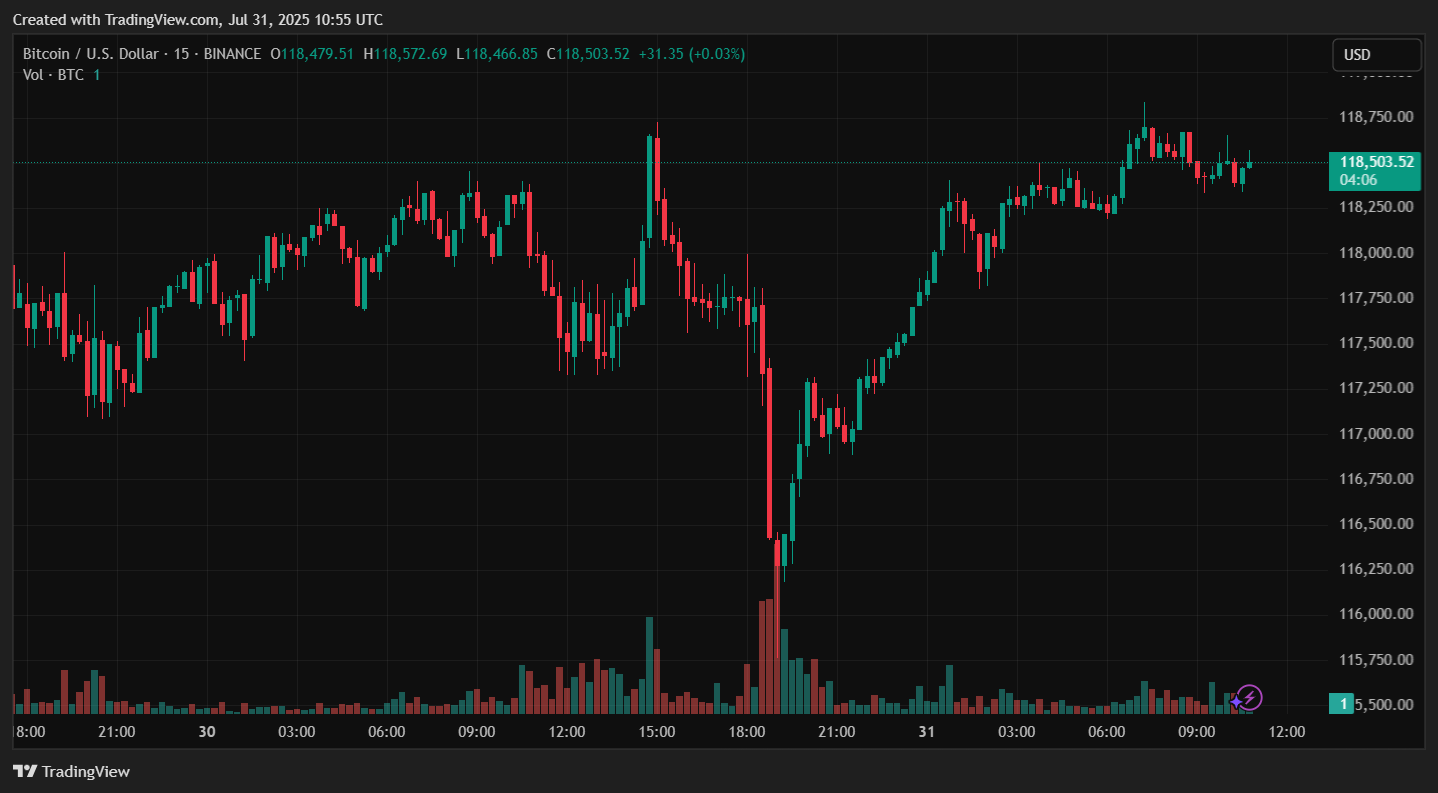Screen dimensions: 1438x793
Task: Click the 118,750.00 price axis label
Action: (1376, 117)
